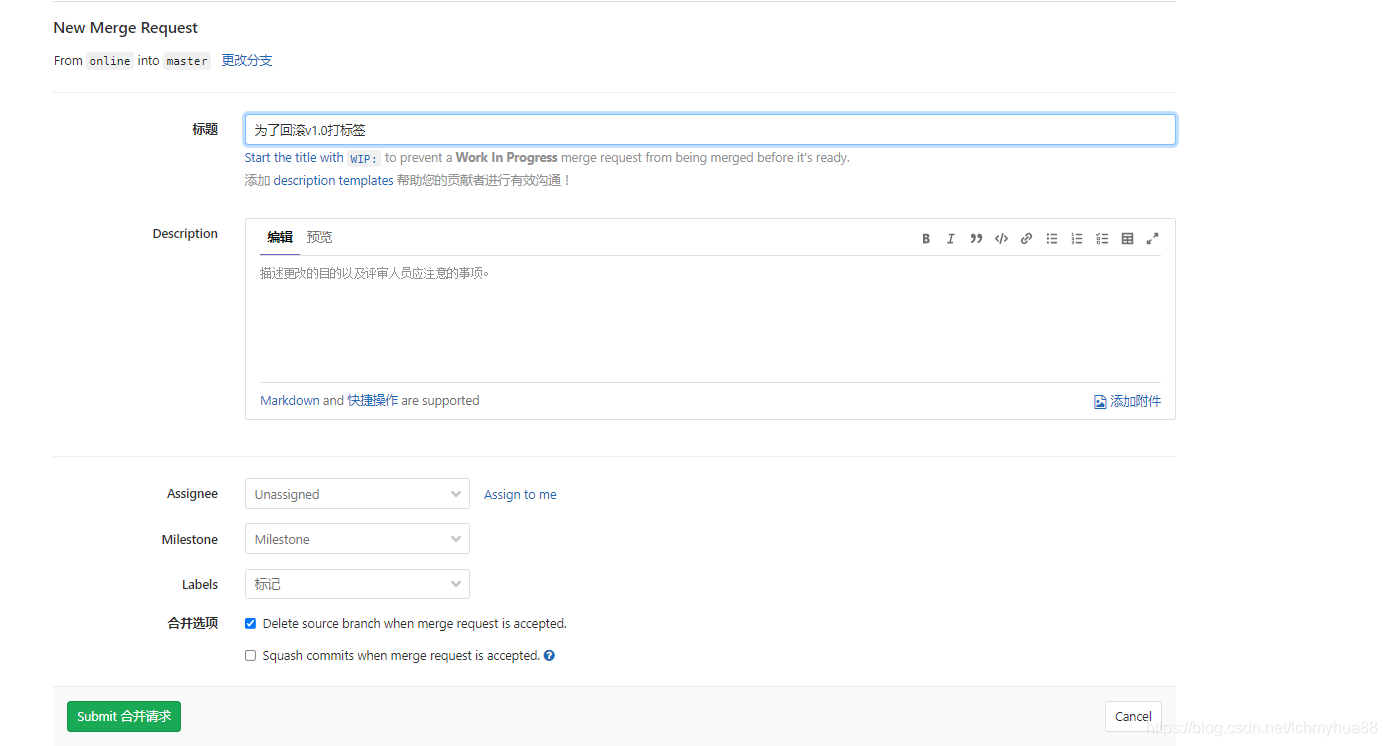Screen dimensions: 1387x746
Task: Expand the description editor to fullscreen
Action: (1152, 238)
